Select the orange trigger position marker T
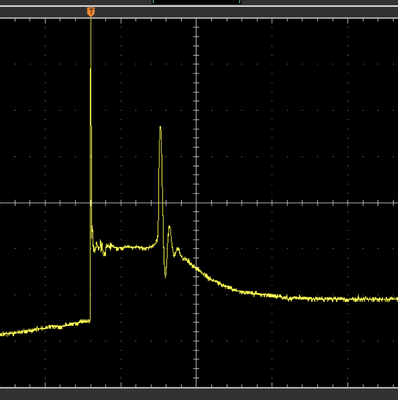This screenshot has width=398, height=400. (91, 12)
